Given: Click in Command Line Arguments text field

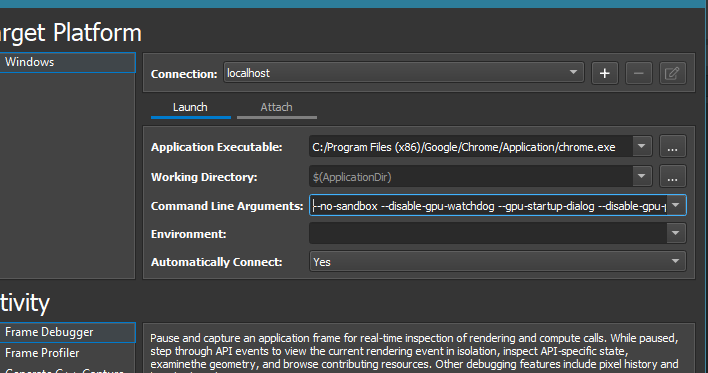Looking at the screenshot, I should point(488,205).
